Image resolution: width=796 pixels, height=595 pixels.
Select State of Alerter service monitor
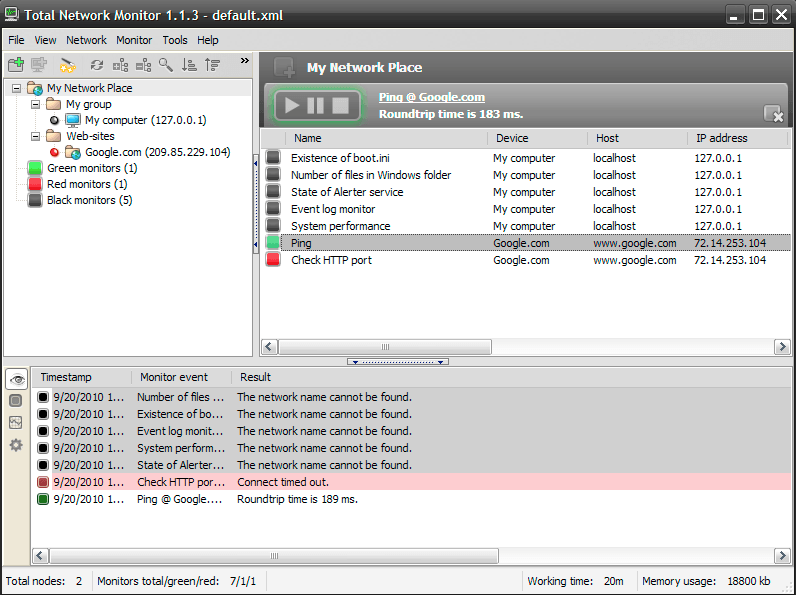[x=347, y=192]
